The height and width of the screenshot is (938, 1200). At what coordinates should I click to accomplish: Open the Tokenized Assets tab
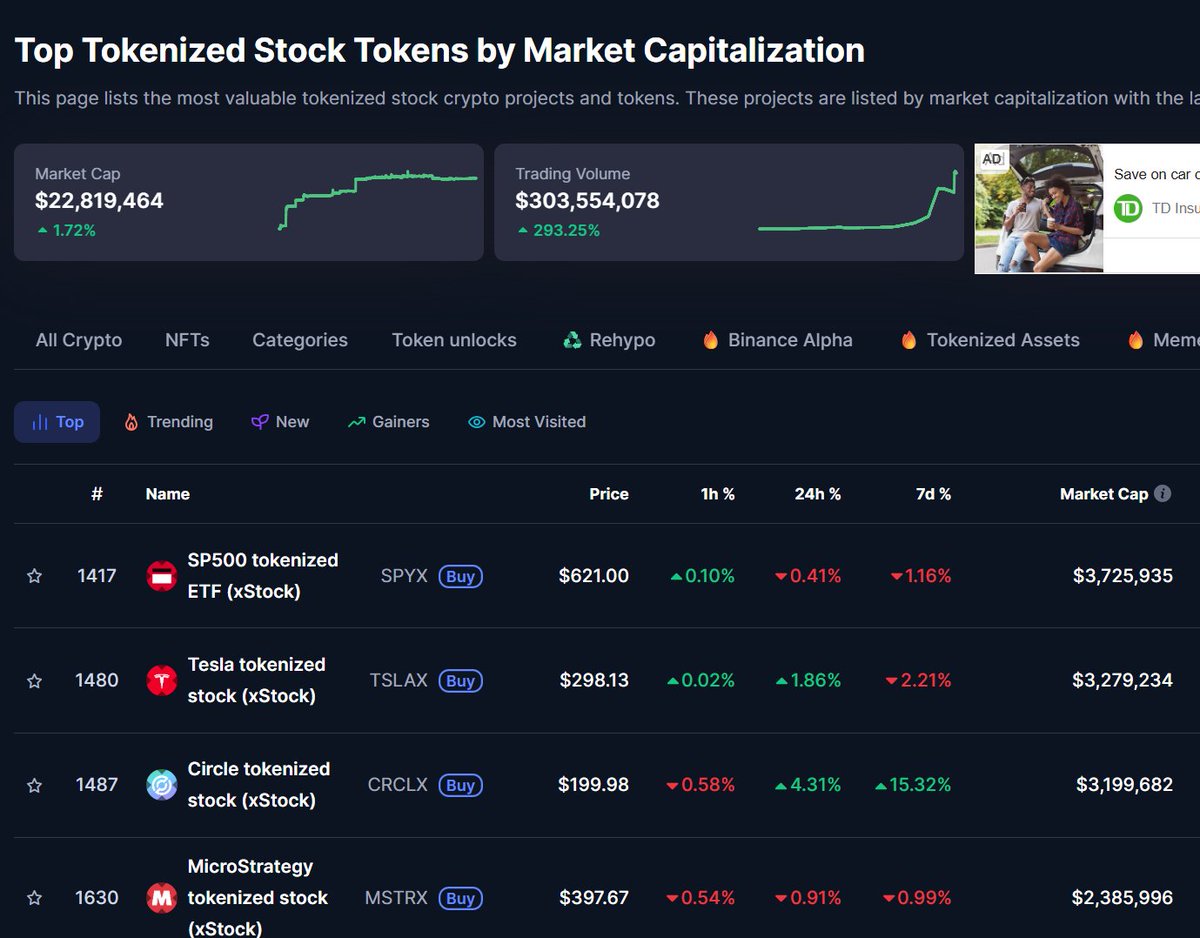990,340
